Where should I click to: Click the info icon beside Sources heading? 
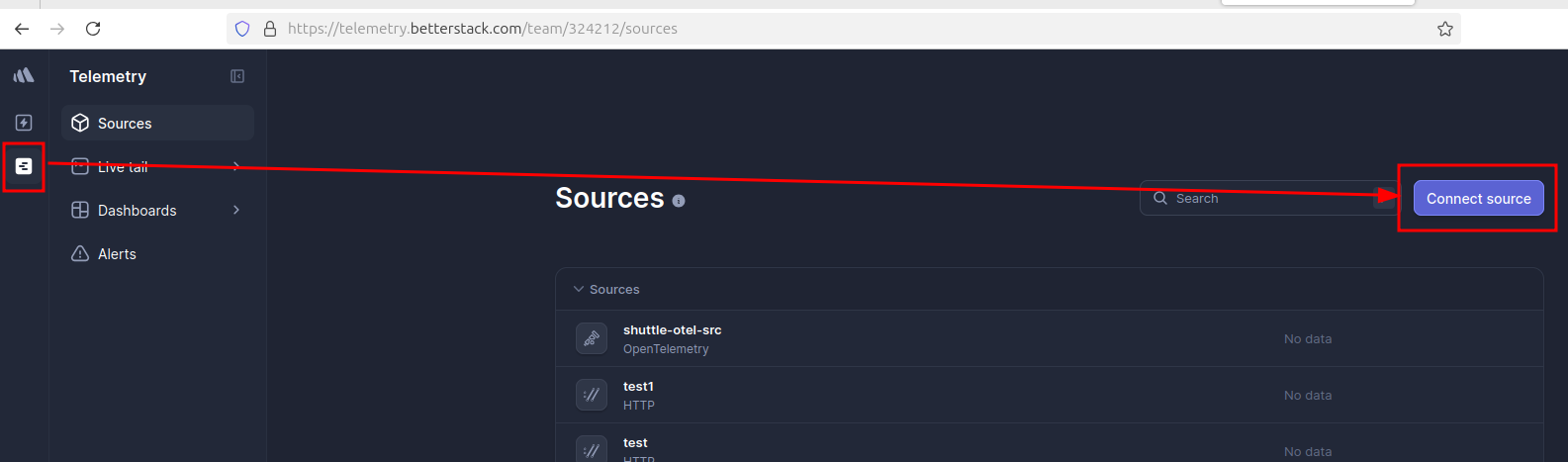679,201
